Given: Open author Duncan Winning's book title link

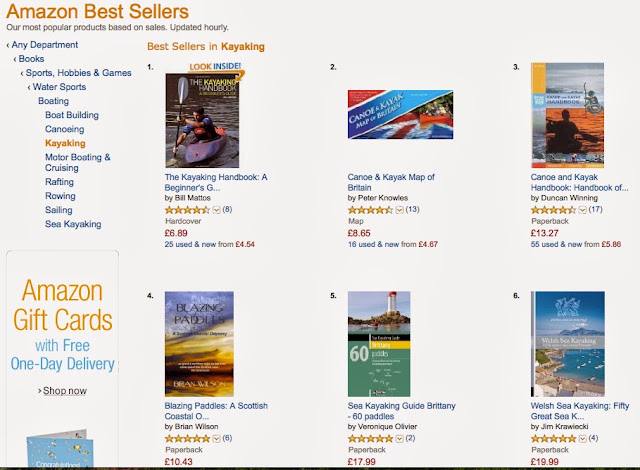Looking at the screenshot, I should (579, 182).
